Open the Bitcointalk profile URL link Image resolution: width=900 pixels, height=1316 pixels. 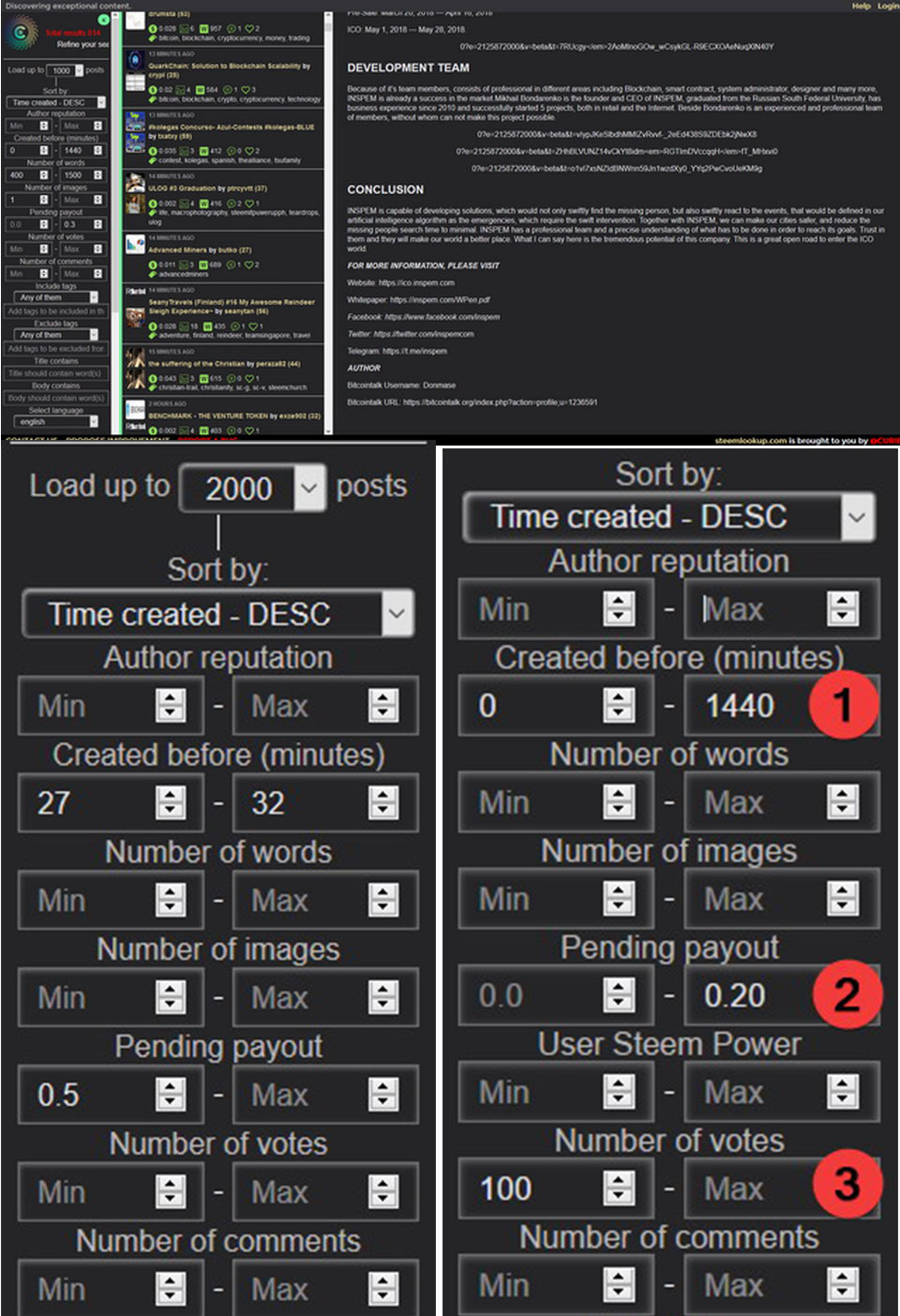pos(500,402)
